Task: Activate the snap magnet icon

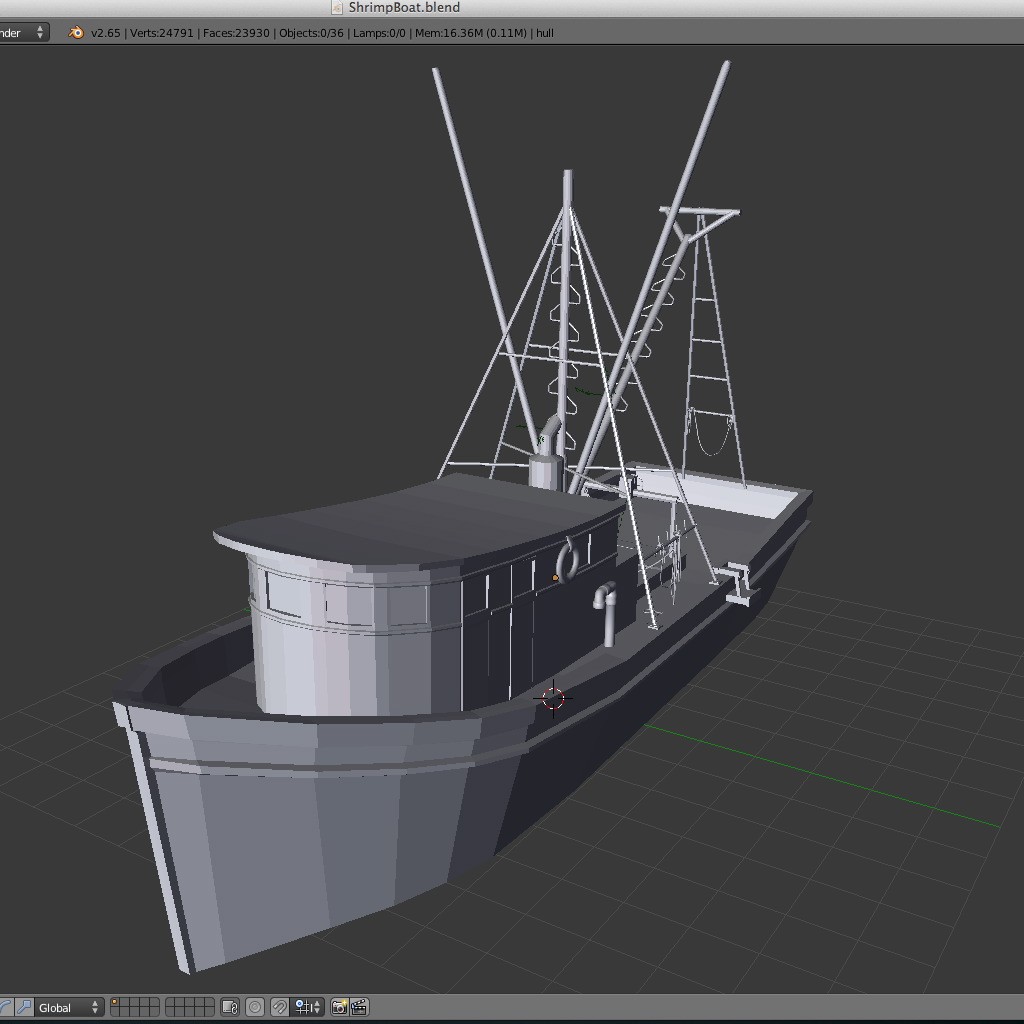Action: pos(280,1007)
